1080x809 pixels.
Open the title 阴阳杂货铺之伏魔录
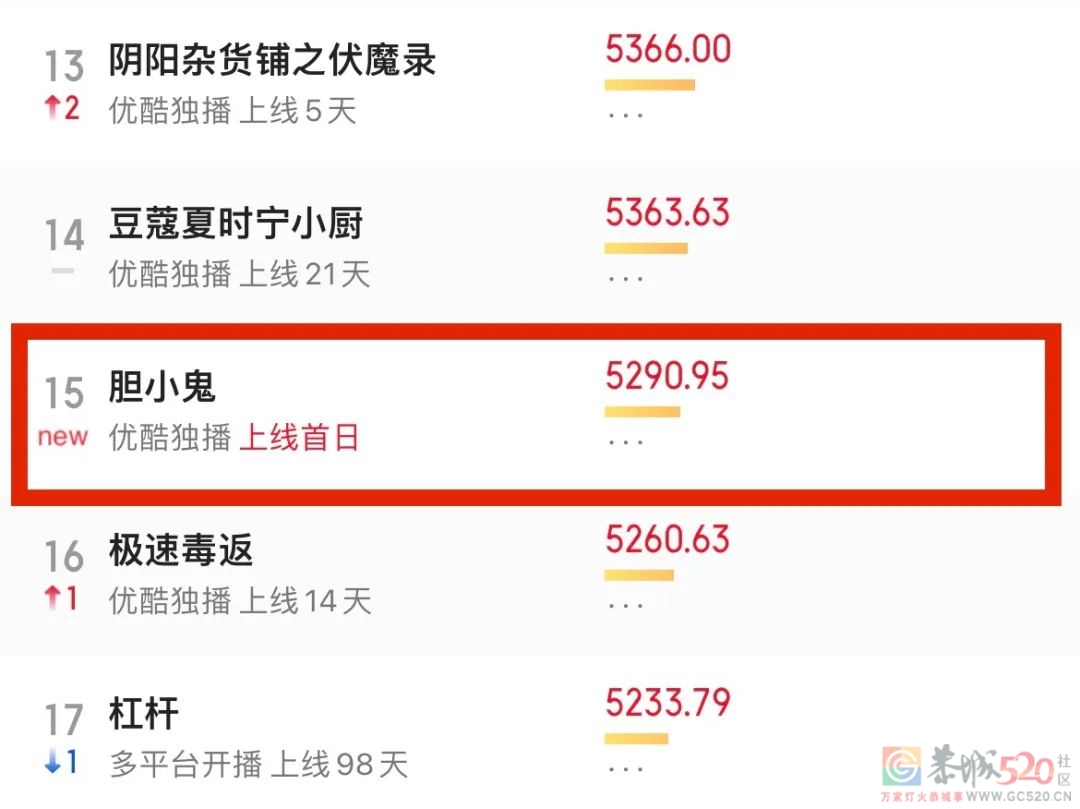point(272,61)
